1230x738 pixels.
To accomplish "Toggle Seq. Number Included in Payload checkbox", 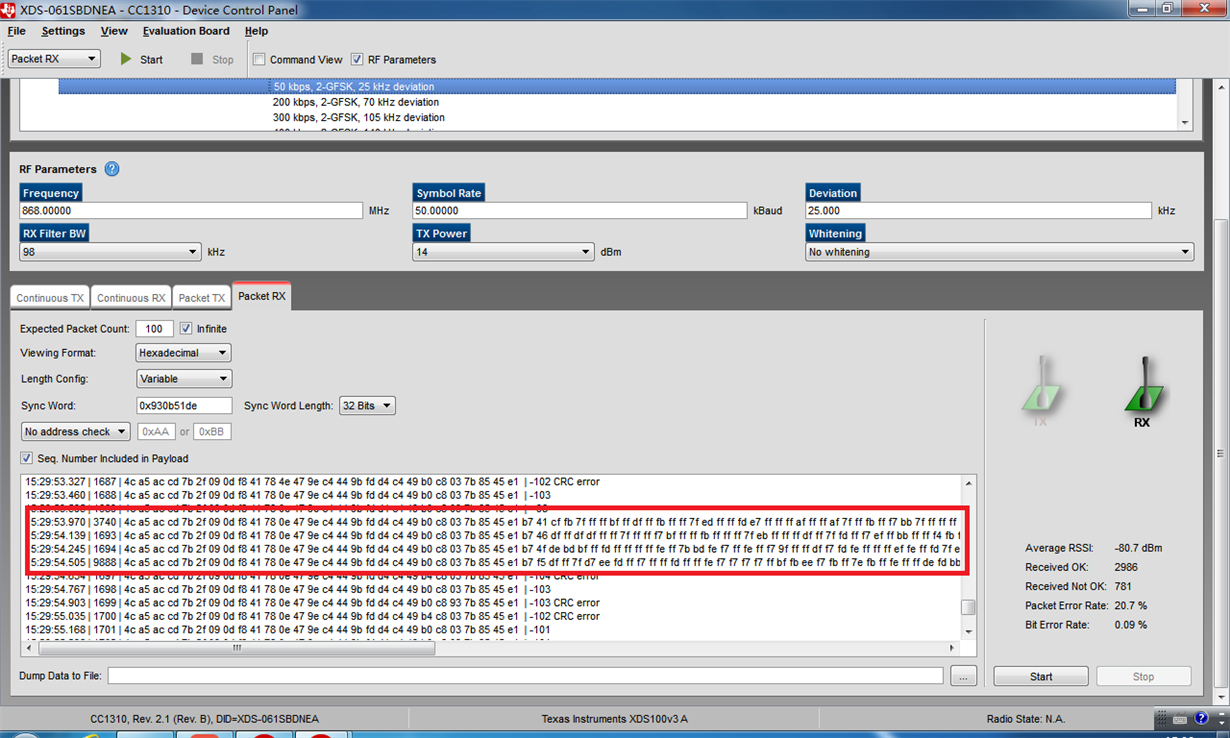I will tap(27, 458).
